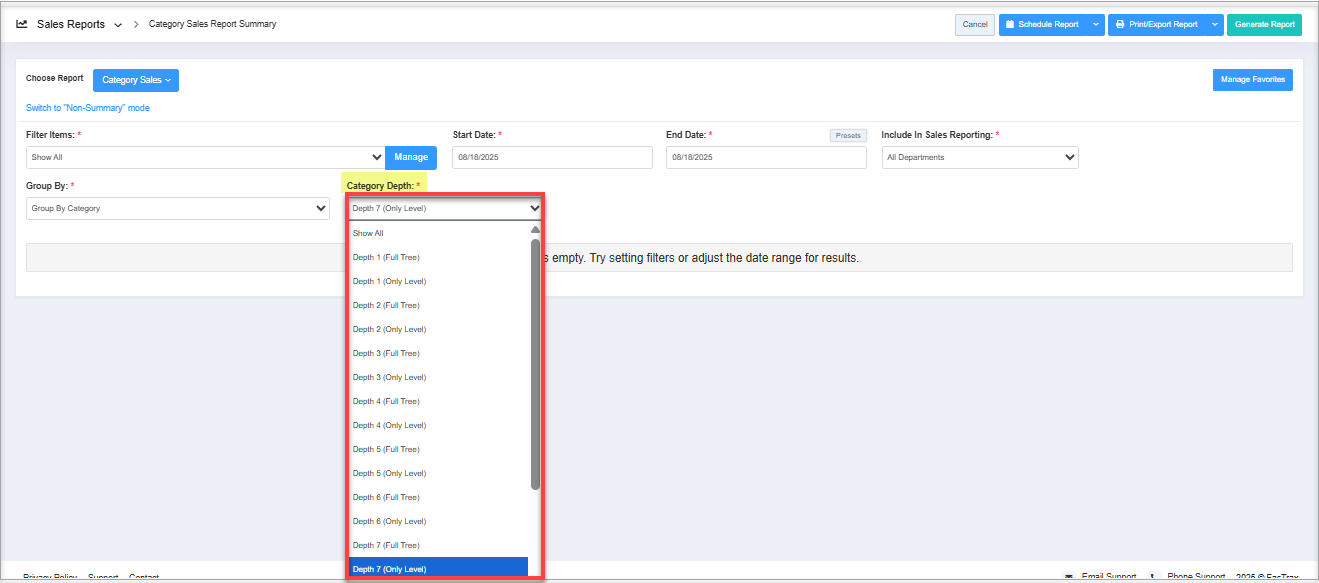1319x583 pixels.
Task: Click the Schedule Report button
Action: [x=1042, y=25]
